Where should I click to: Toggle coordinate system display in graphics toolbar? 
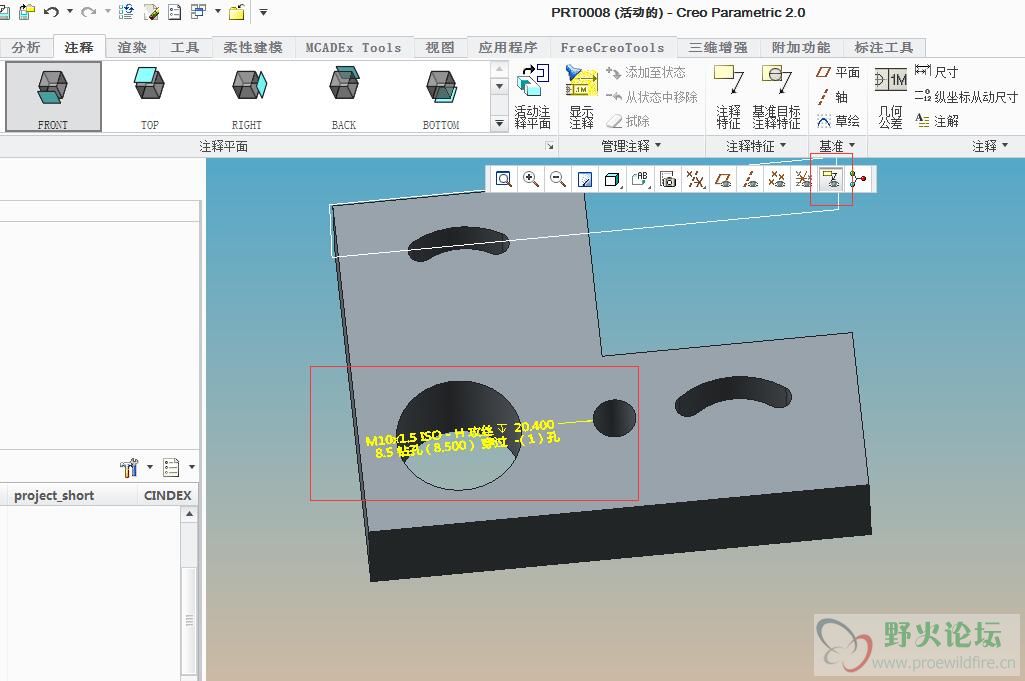point(803,179)
